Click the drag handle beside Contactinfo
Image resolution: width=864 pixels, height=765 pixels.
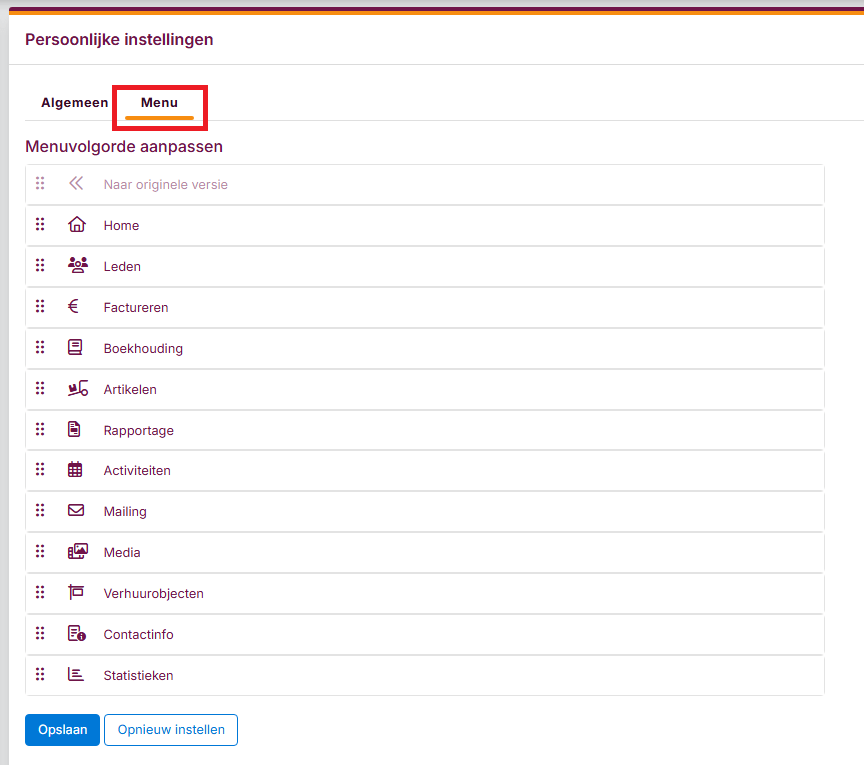[40, 634]
